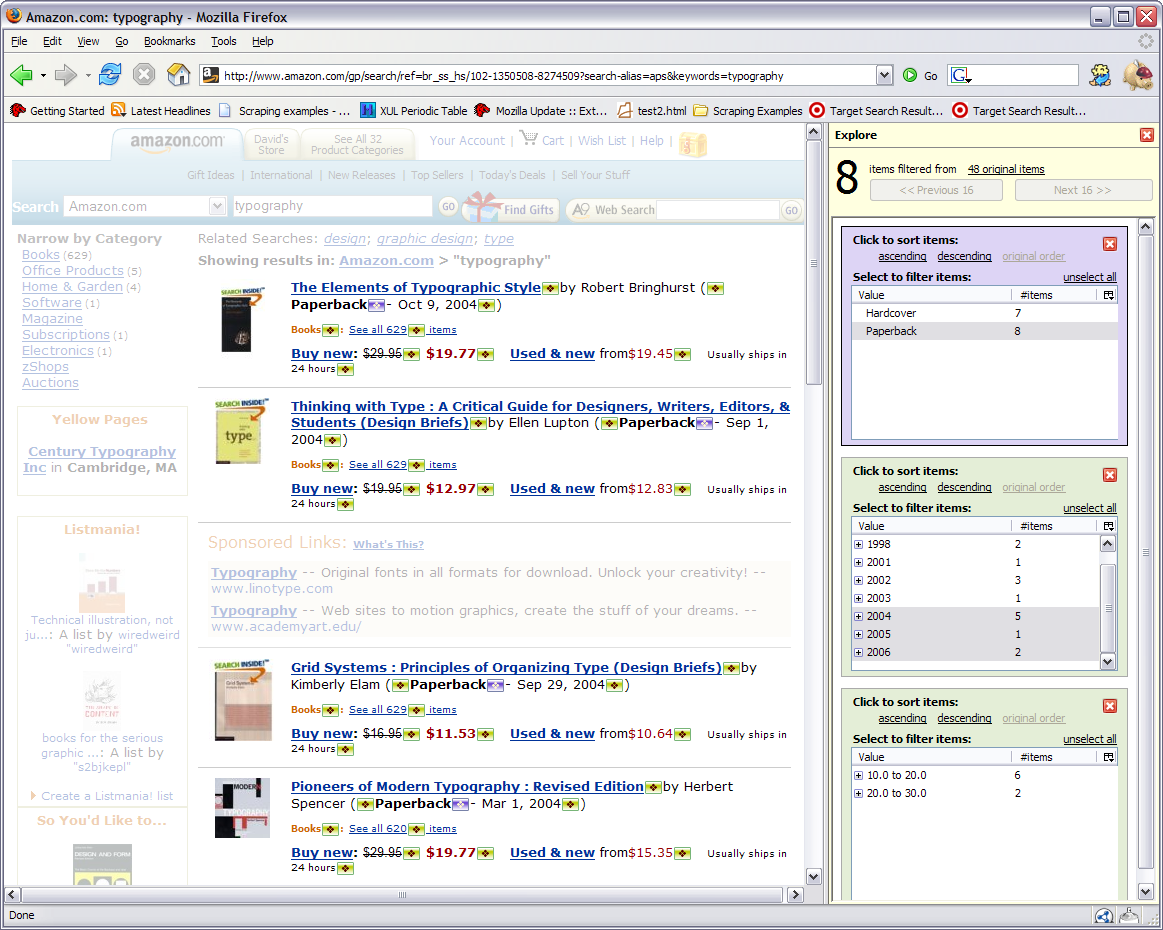Click the Amazon shopping cart icon
The height and width of the screenshot is (930, 1163).
coord(528,140)
